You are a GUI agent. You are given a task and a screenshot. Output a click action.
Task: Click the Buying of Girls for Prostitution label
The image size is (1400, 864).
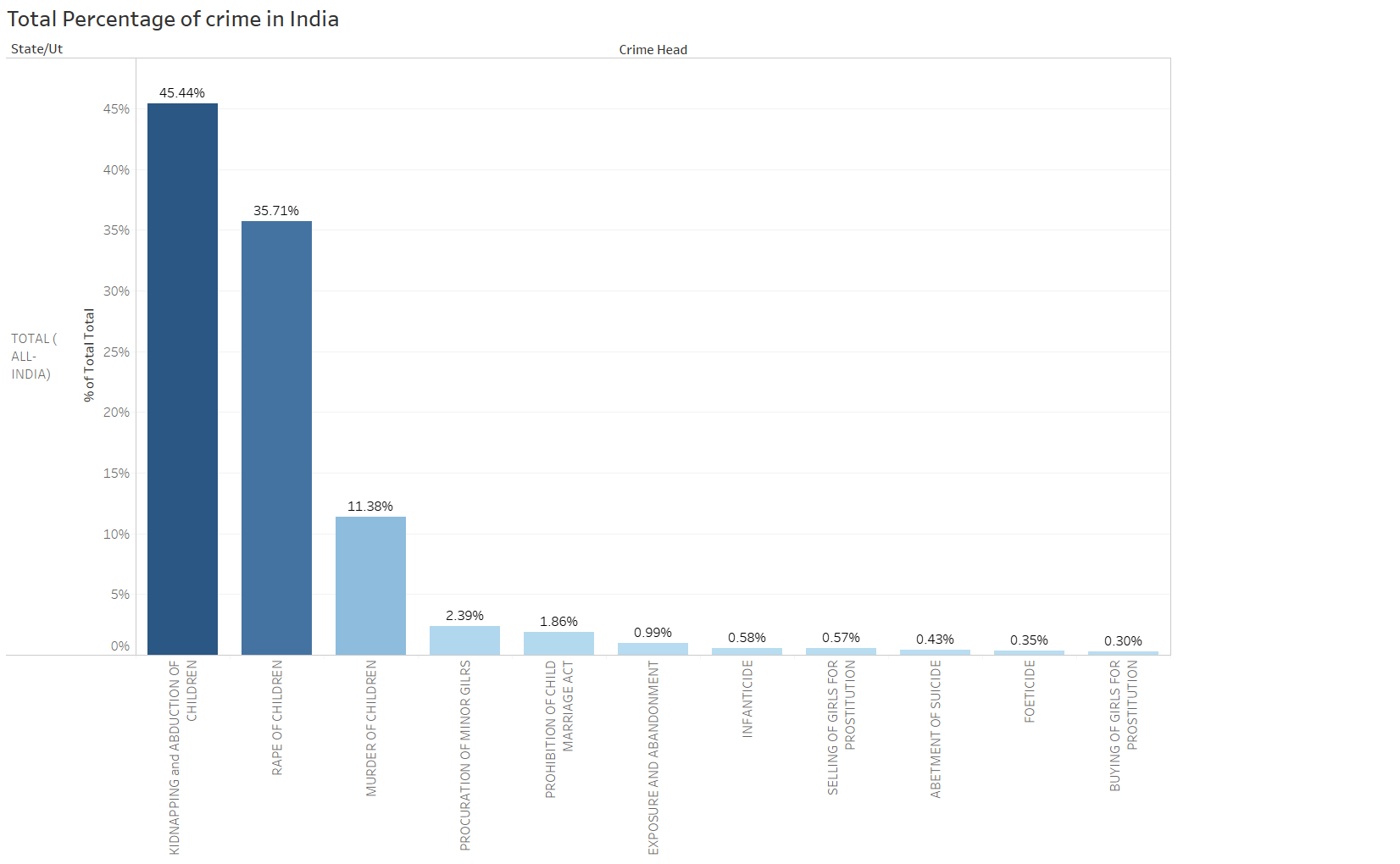pyautogui.click(x=1124, y=725)
